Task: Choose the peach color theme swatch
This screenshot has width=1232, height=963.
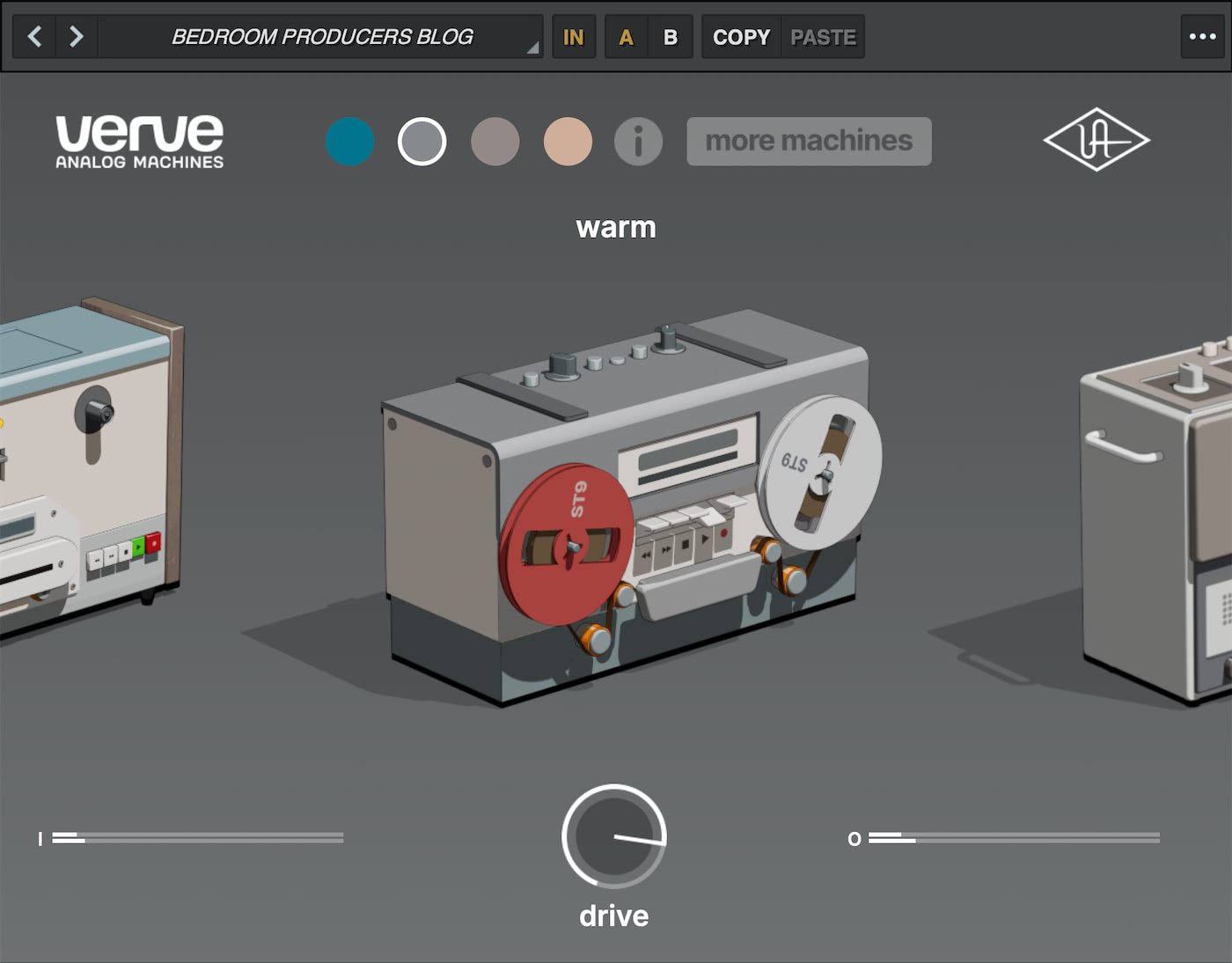Action: pyautogui.click(x=568, y=142)
